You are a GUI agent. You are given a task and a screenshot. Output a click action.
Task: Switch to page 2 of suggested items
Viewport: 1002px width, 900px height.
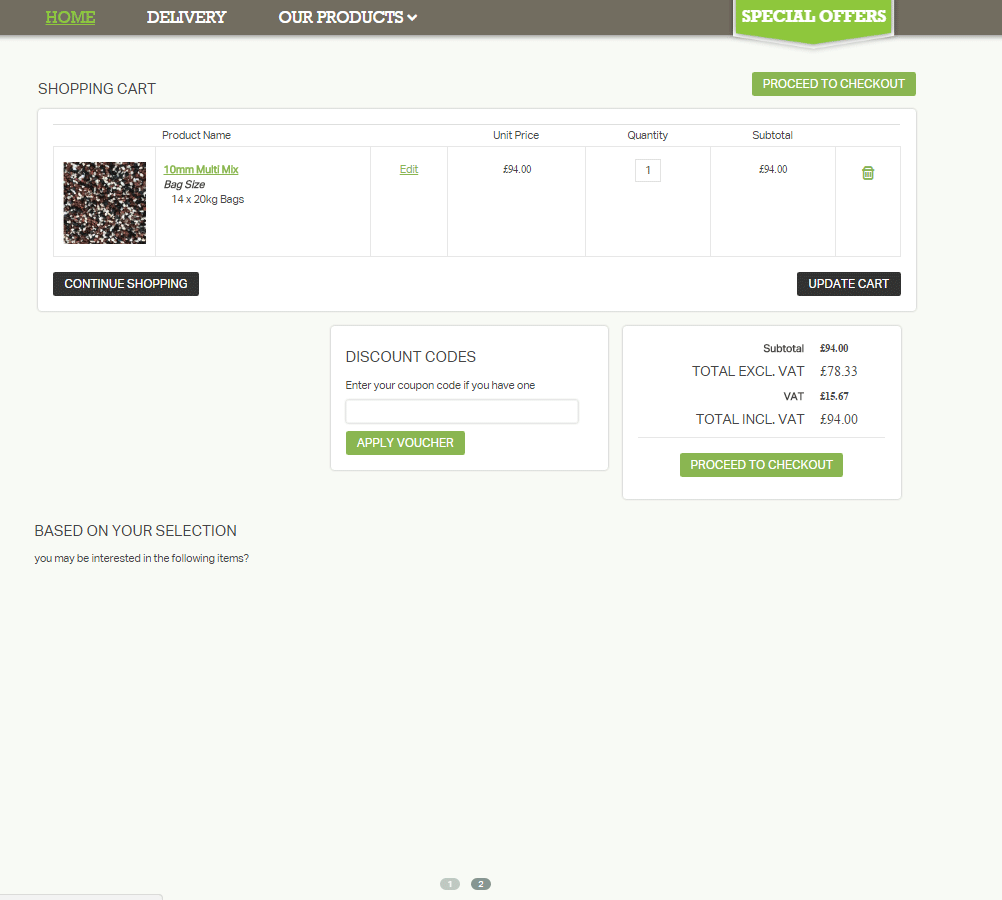481,884
